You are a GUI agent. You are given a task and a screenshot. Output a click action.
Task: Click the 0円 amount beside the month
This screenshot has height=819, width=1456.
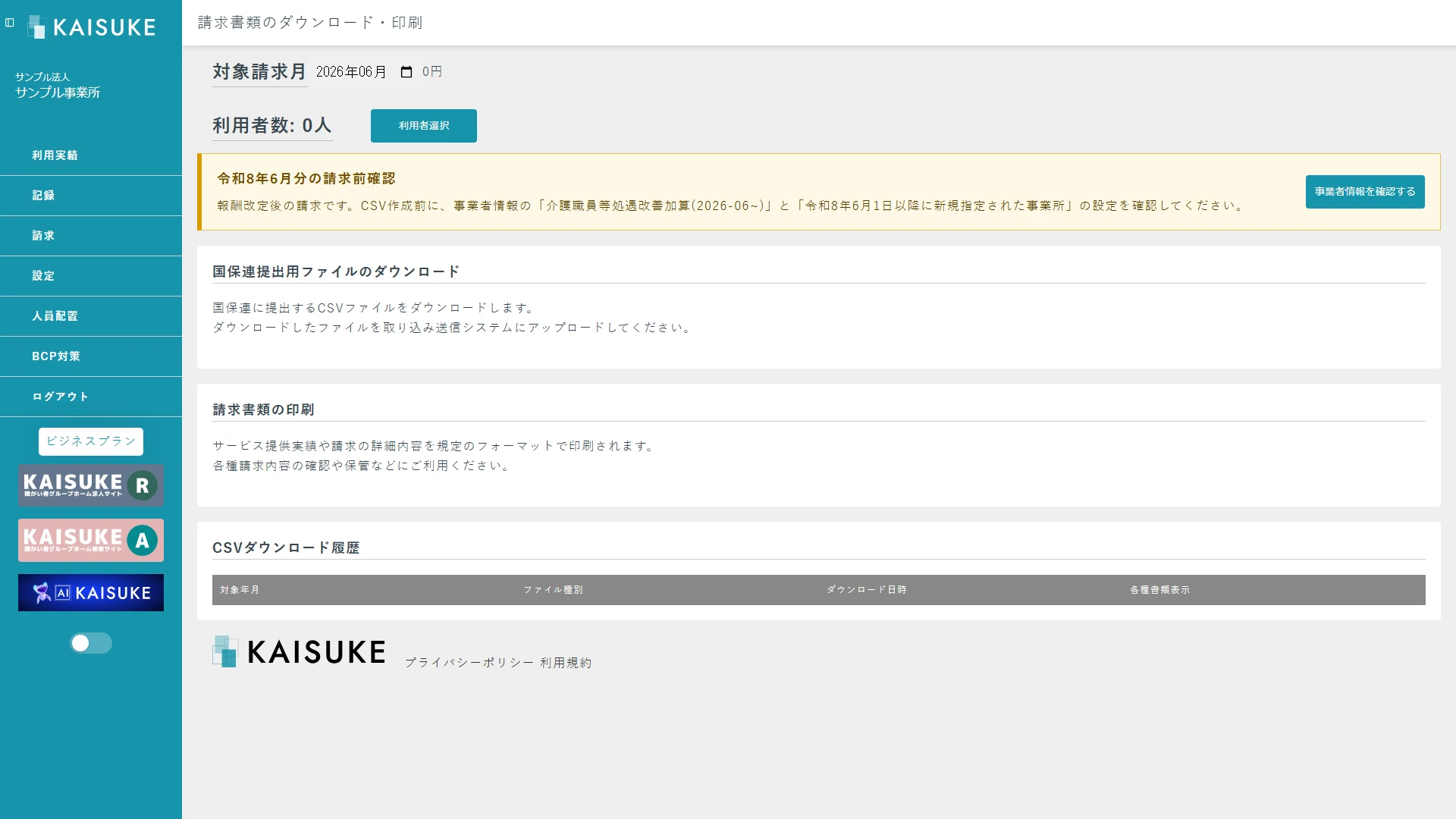[432, 72]
